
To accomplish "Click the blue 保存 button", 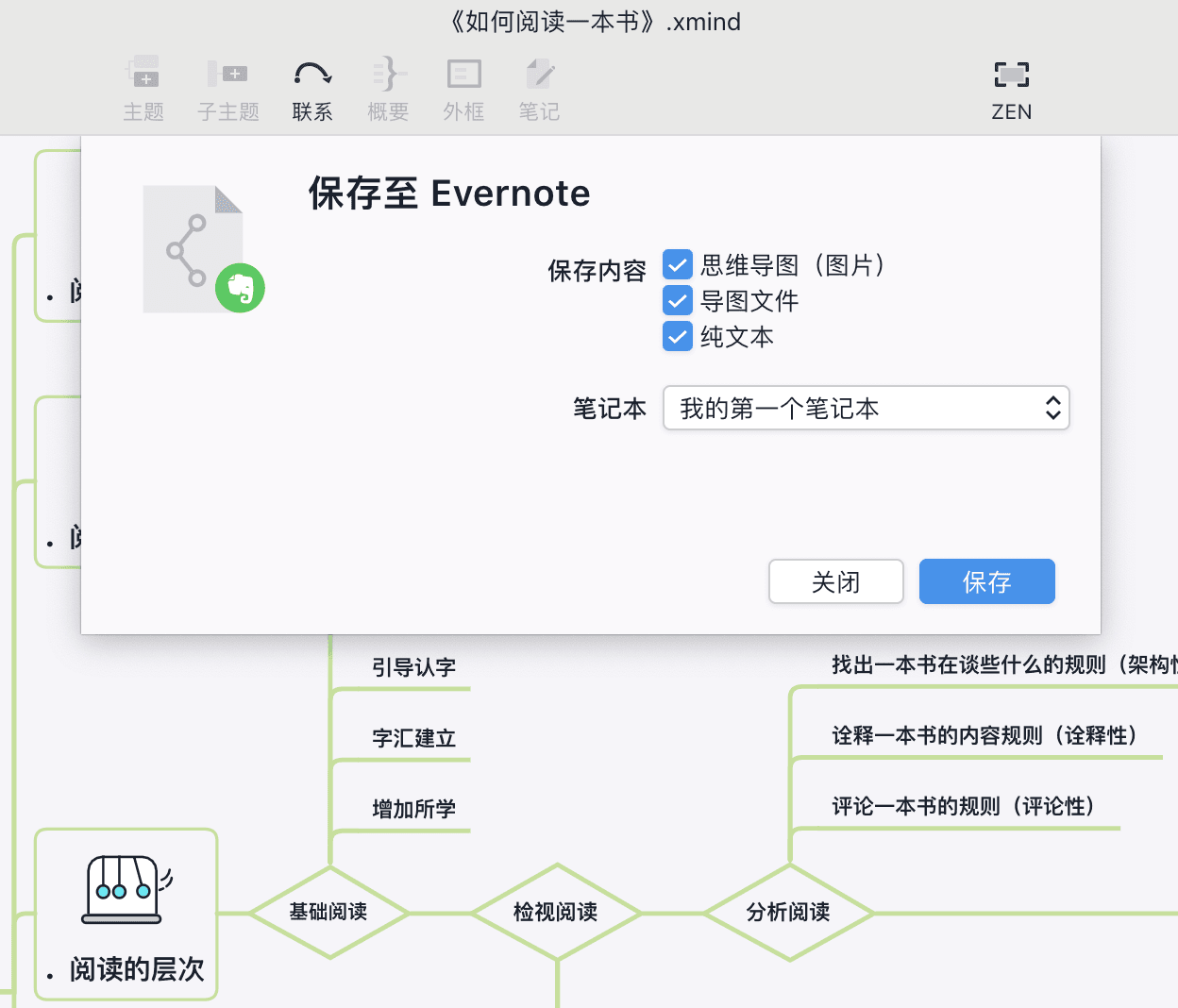I will coord(987,581).
